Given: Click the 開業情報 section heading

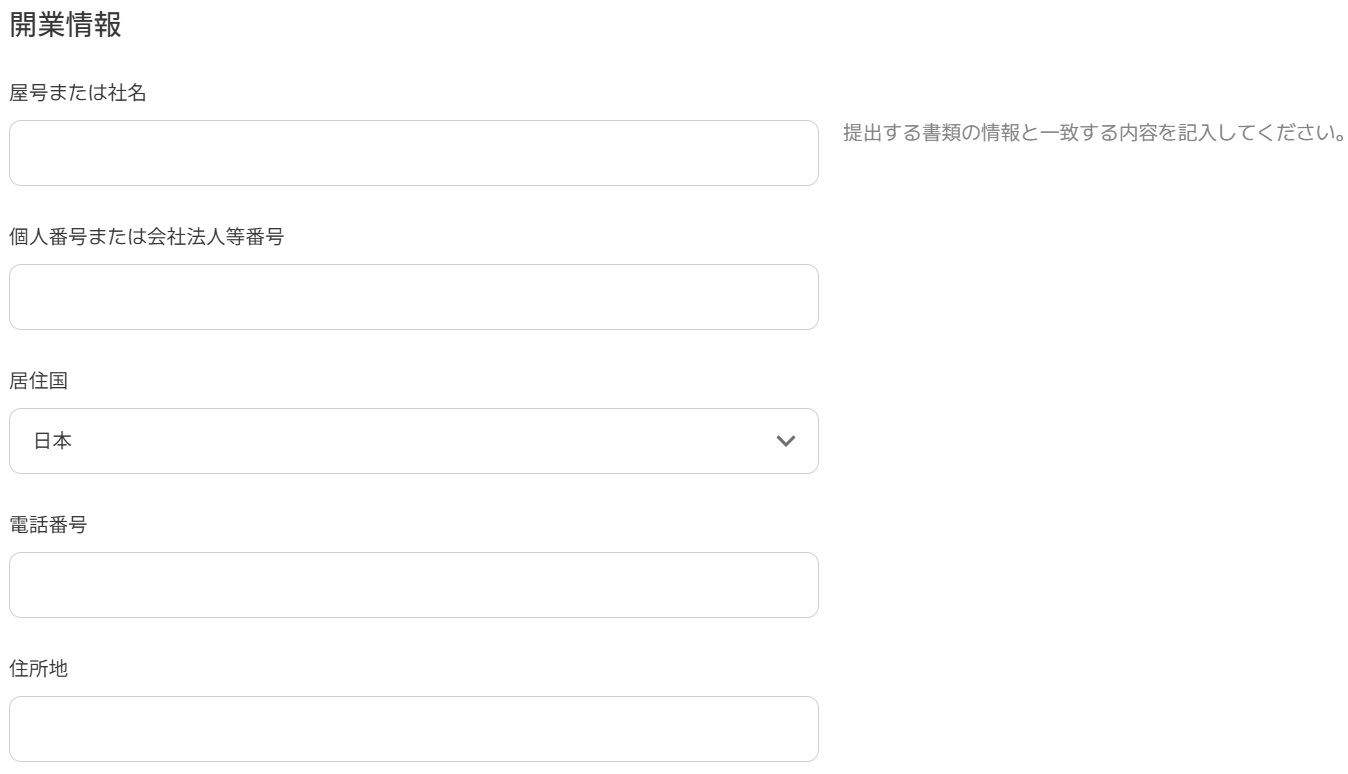Looking at the screenshot, I should pyautogui.click(x=65, y=26).
